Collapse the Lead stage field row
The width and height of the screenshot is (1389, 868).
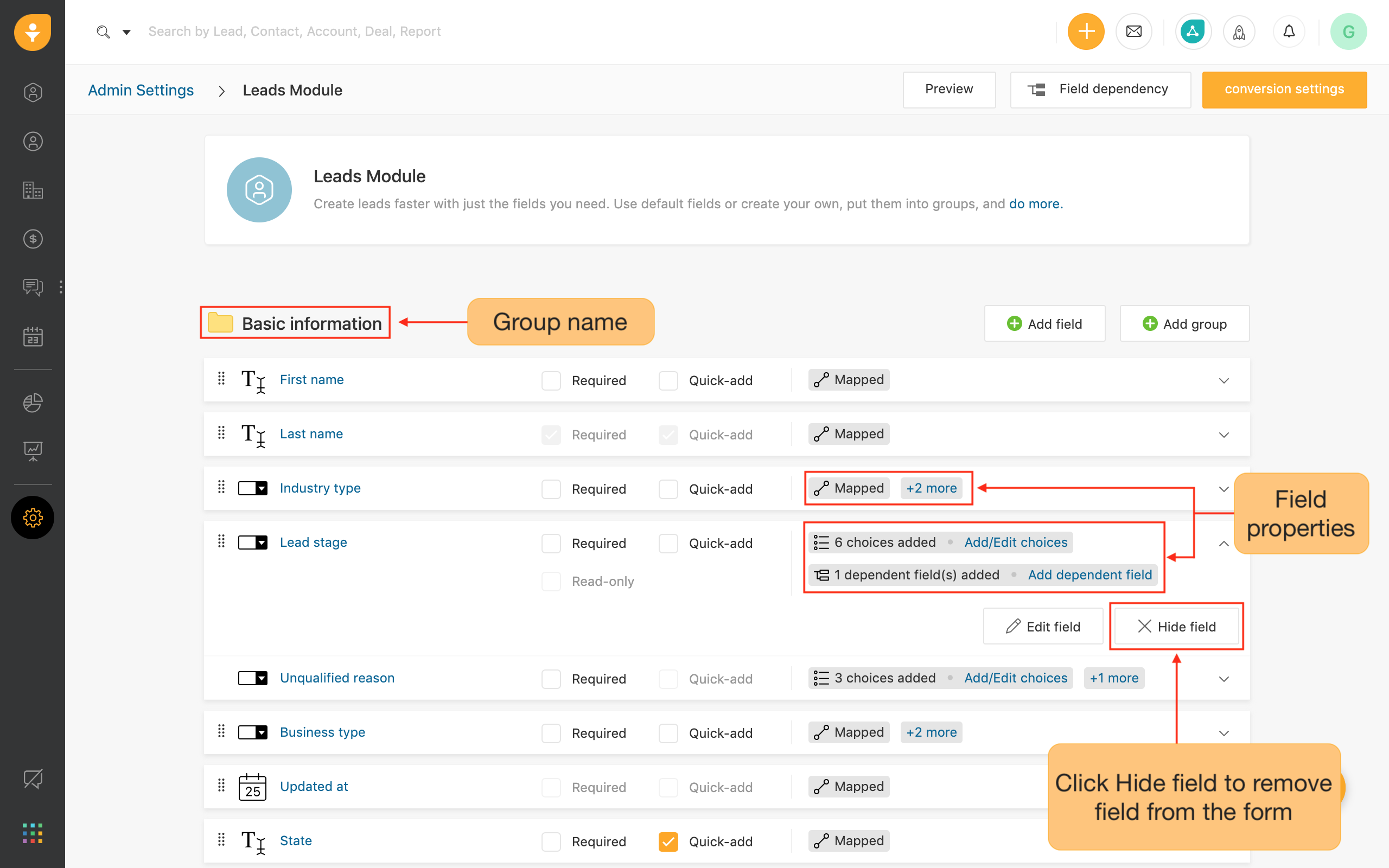point(1224,543)
